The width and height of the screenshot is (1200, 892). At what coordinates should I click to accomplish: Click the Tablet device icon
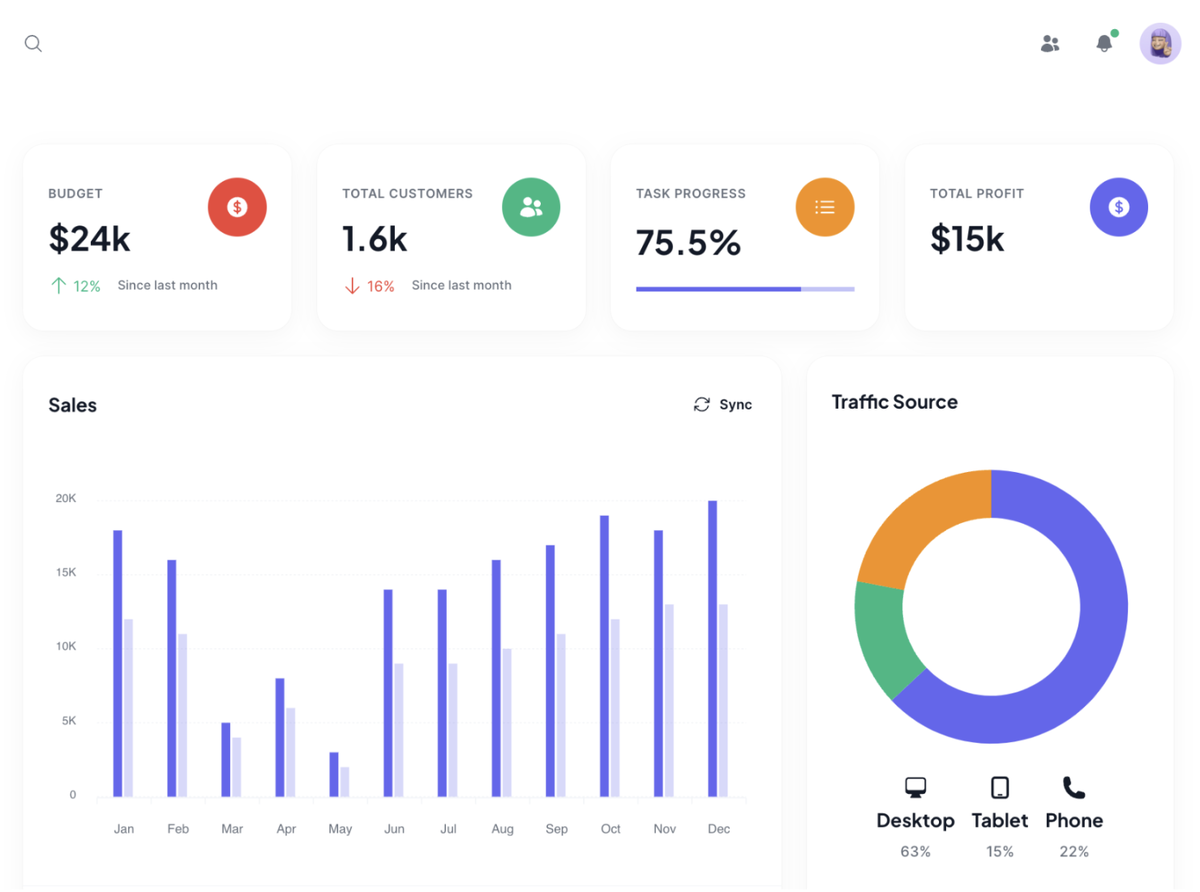click(999, 787)
